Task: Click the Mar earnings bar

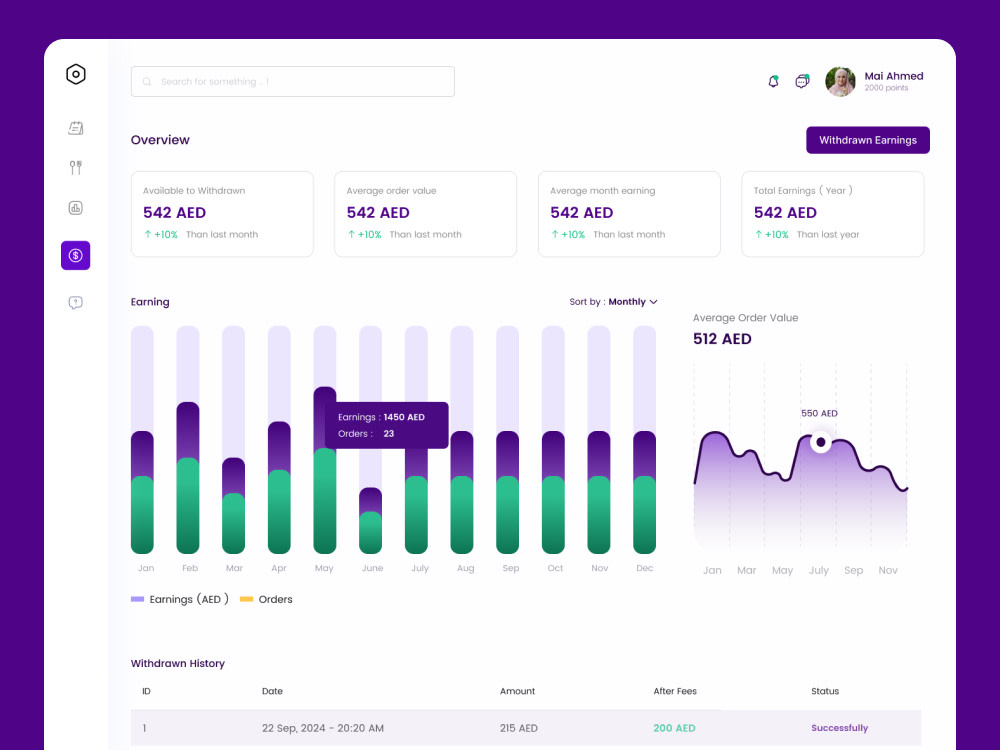Action: (x=233, y=506)
